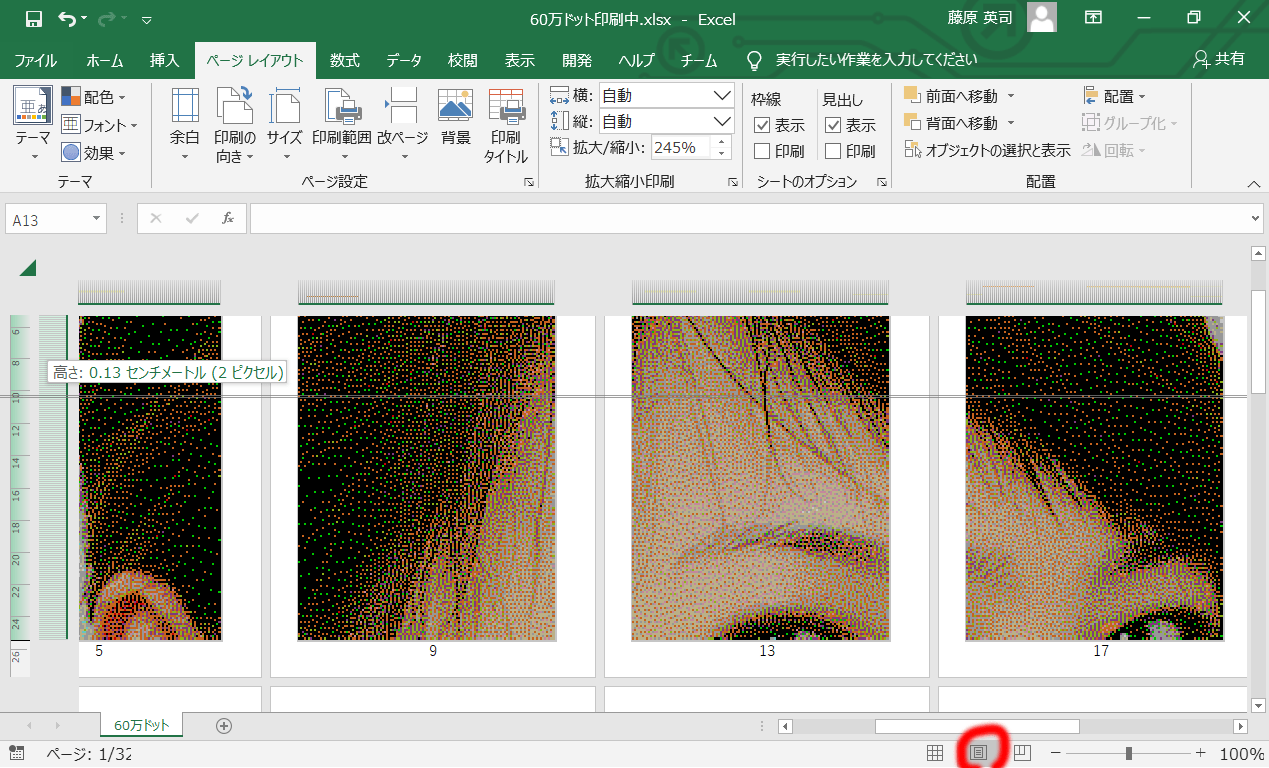The width and height of the screenshot is (1269, 768).
Task: Switch to Normal view in status bar
Action: [936, 753]
